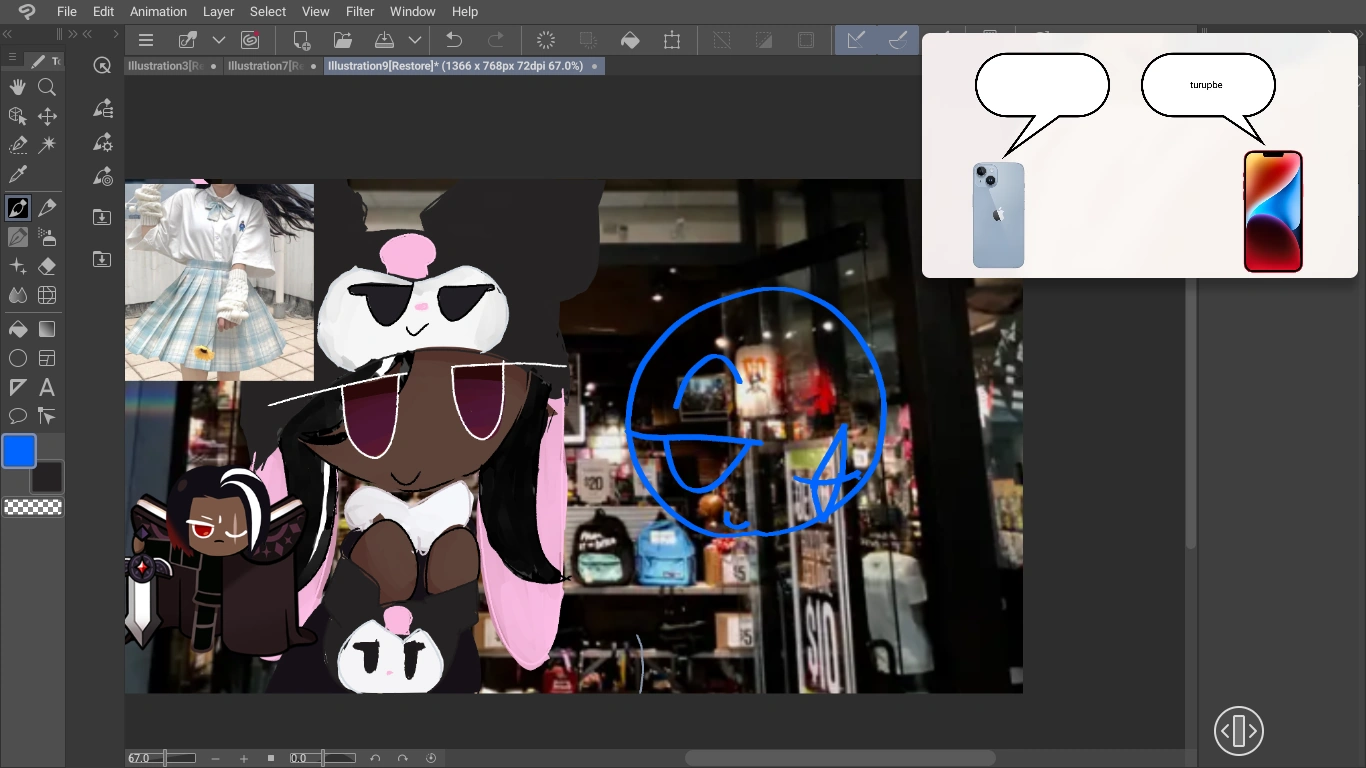The width and height of the screenshot is (1366, 768).
Task: Select the Bucket fill tool
Action: click(17, 328)
